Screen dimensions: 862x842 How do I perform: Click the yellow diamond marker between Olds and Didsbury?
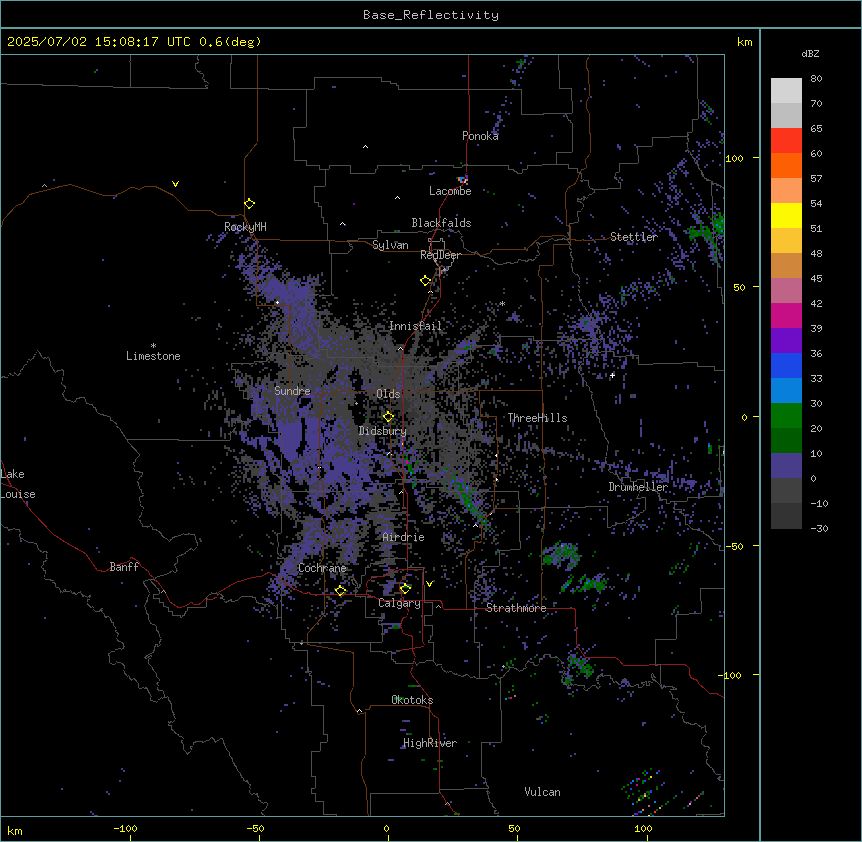tap(389, 417)
